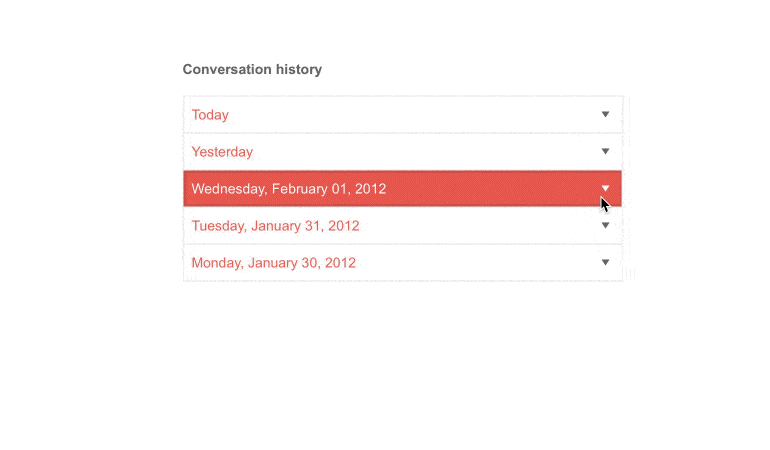Show today's conversation history panel
The image size is (770, 450).
click(400, 115)
